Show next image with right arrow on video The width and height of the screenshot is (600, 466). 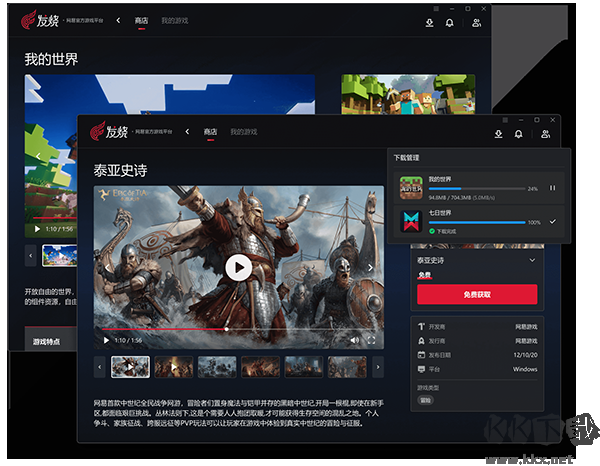(370, 267)
